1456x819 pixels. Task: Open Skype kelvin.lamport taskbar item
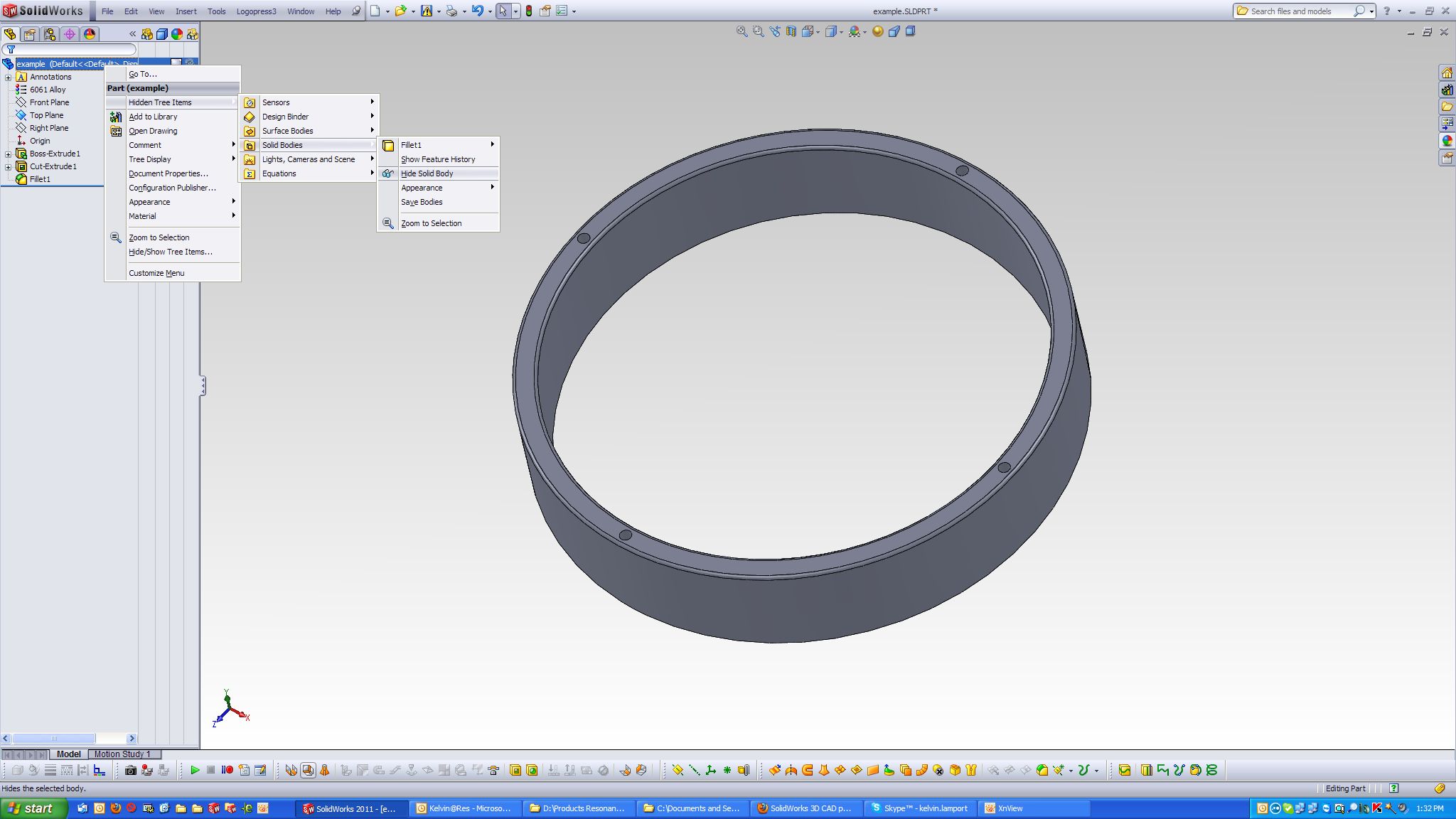[x=919, y=808]
